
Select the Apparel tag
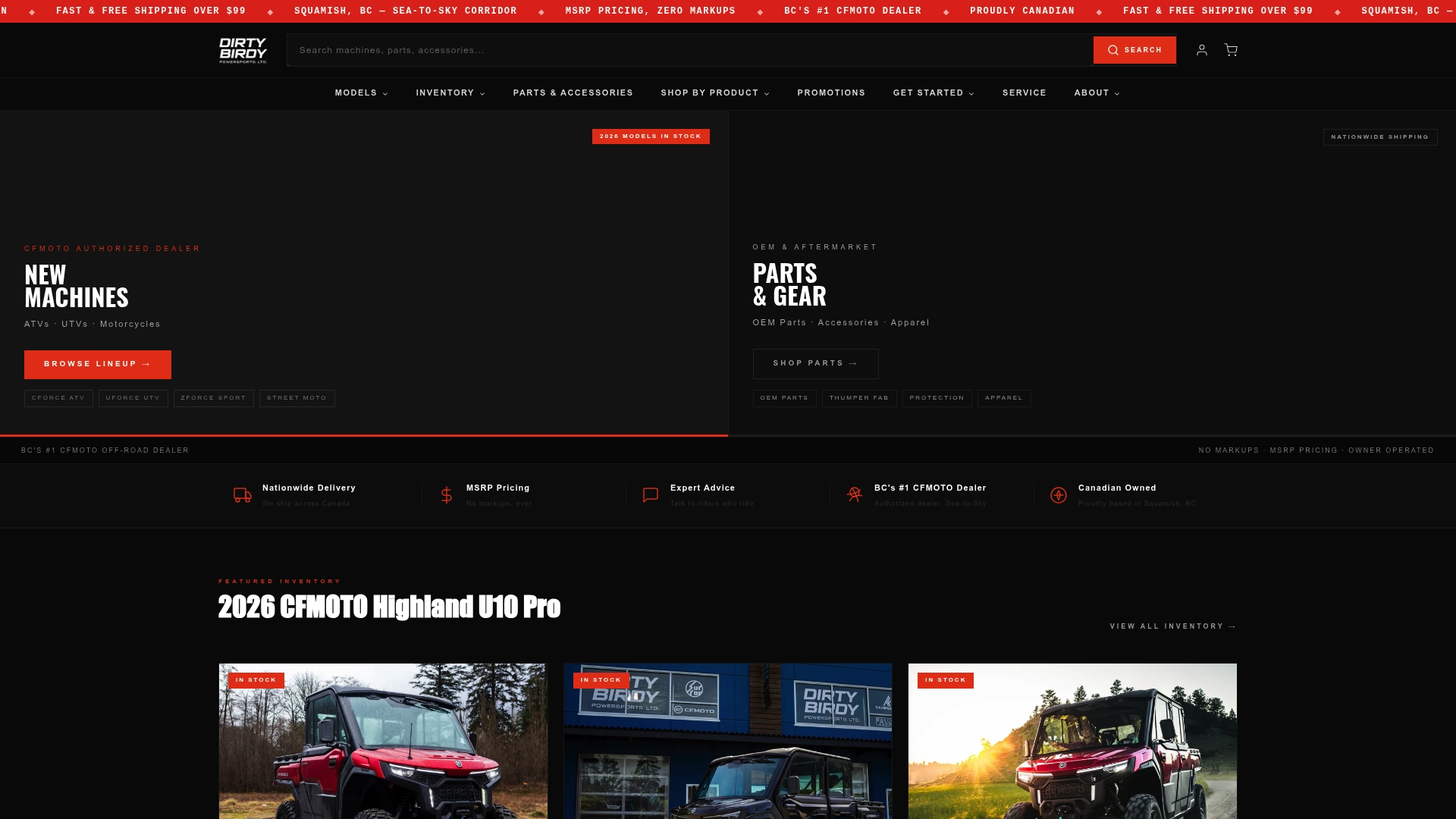click(1004, 398)
